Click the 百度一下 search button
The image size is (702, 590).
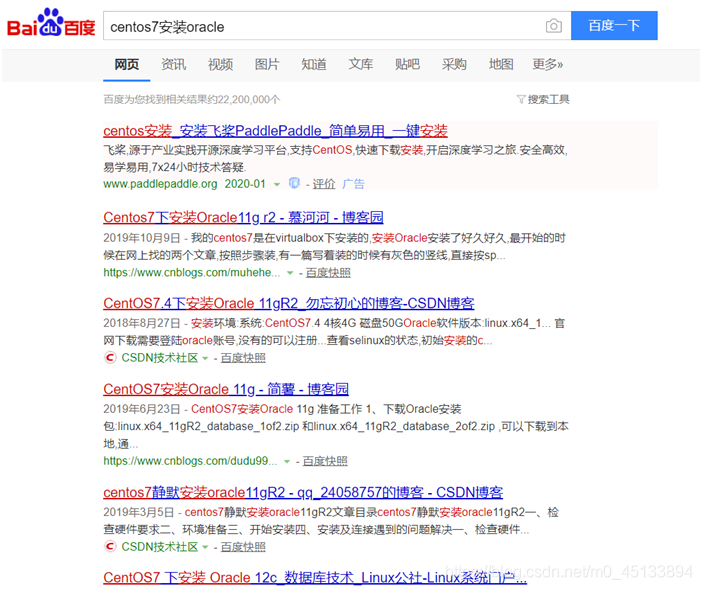pos(614,26)
